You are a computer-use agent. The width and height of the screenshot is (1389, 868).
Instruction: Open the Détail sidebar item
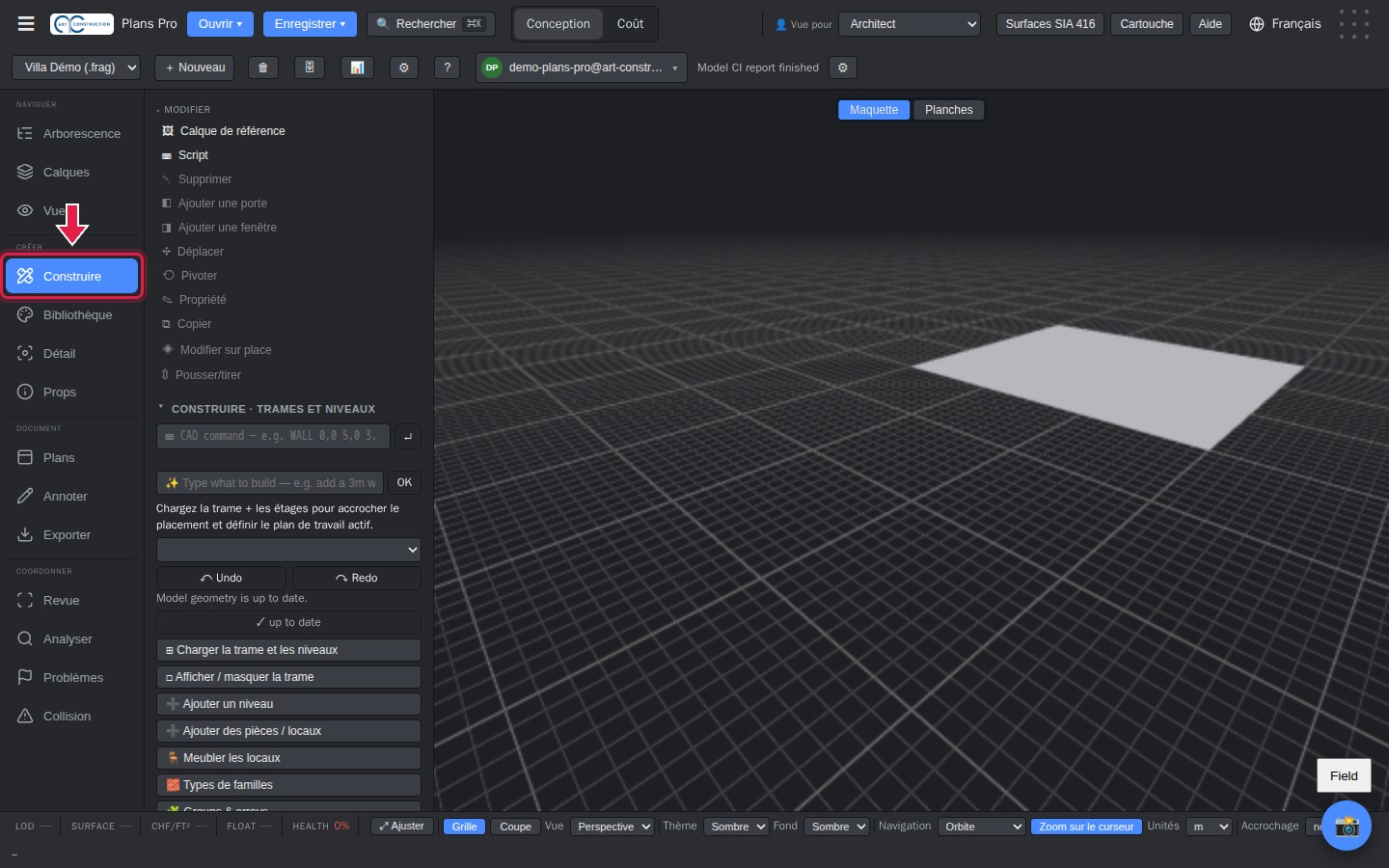point(71,354)
